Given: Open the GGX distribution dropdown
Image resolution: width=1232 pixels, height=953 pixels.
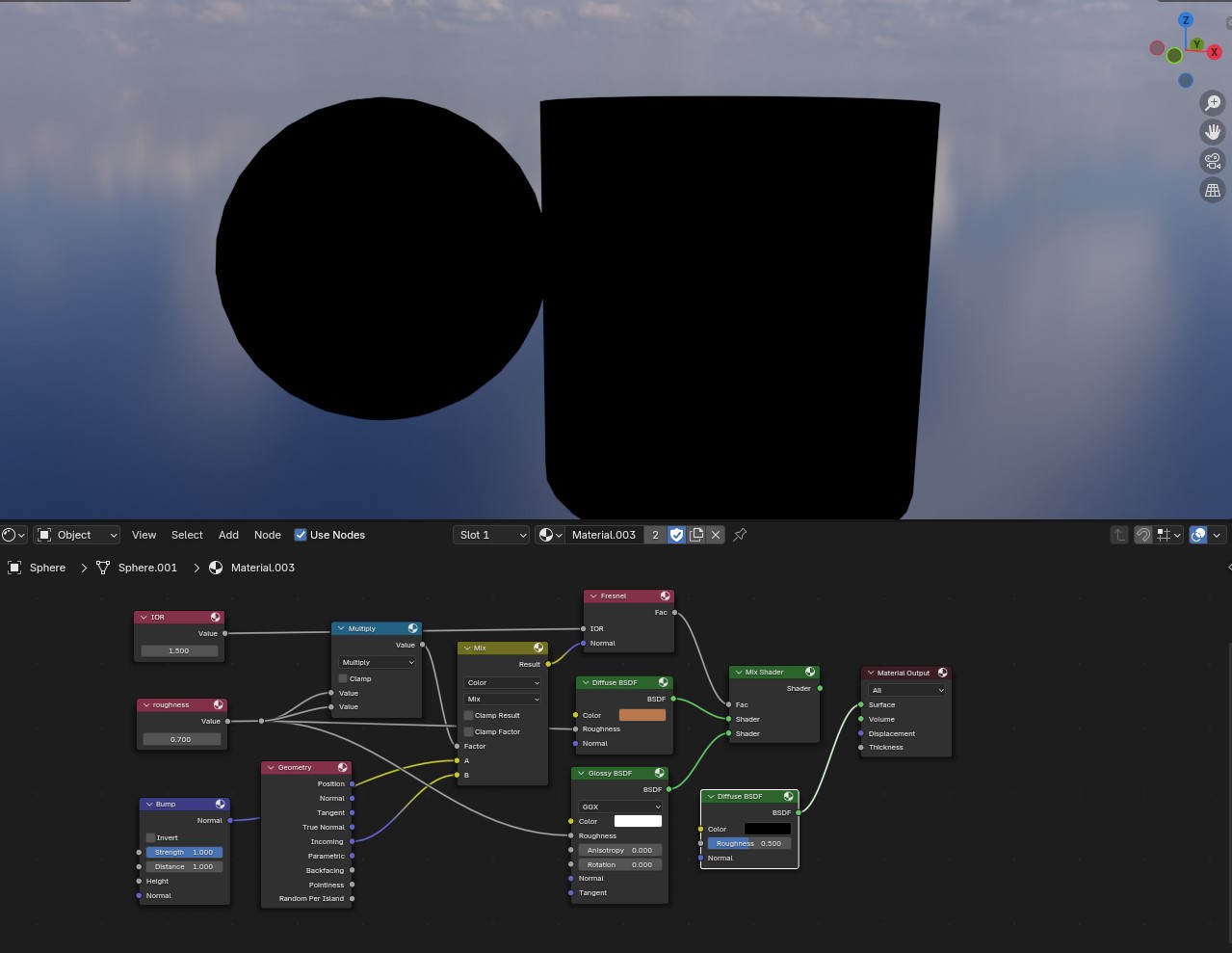Looking at the screenshot, I should 620,807.
